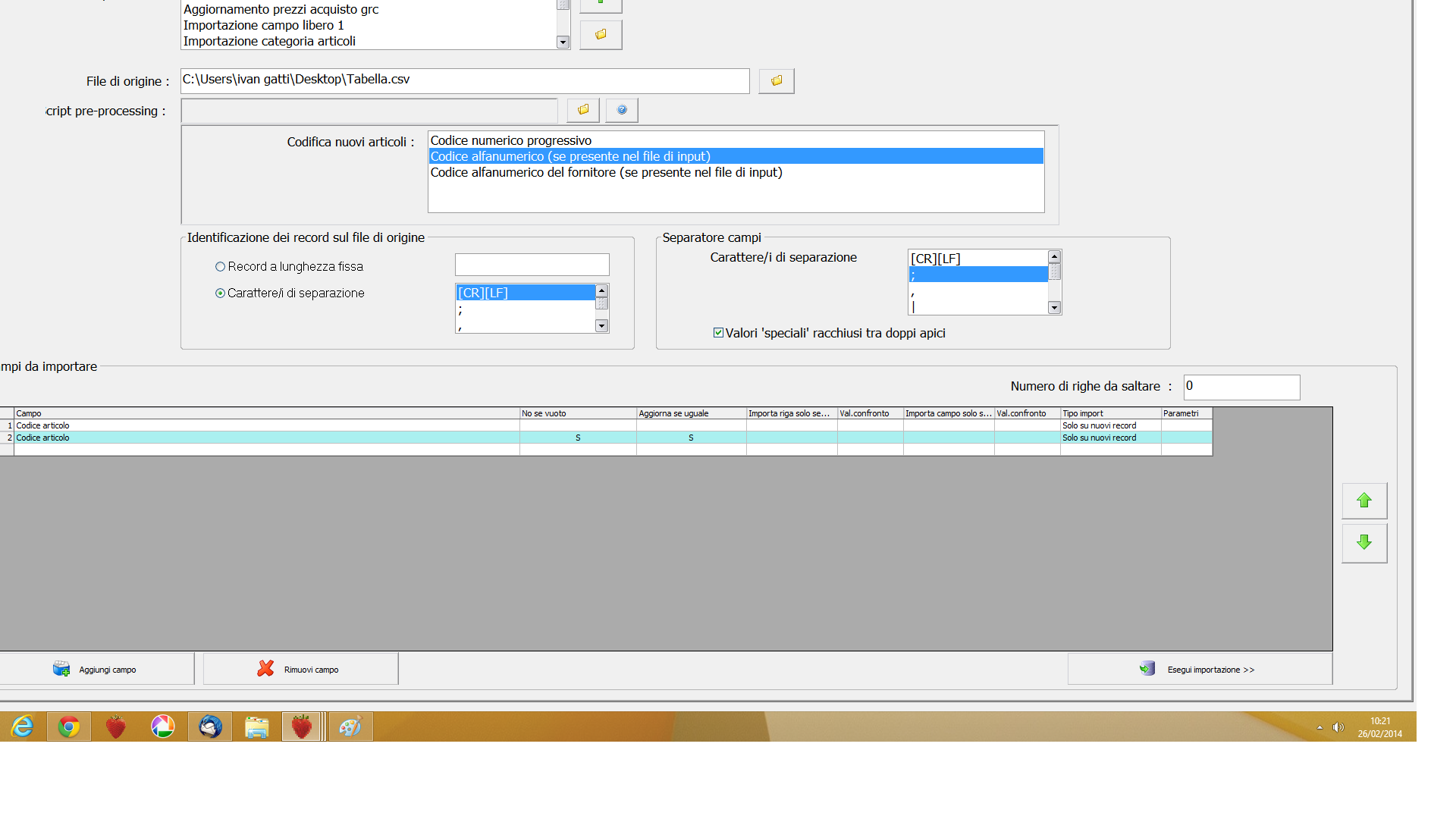Click the volume icon in system tray
This screenshot has width=1456, height=819.
coord(1338,728)
